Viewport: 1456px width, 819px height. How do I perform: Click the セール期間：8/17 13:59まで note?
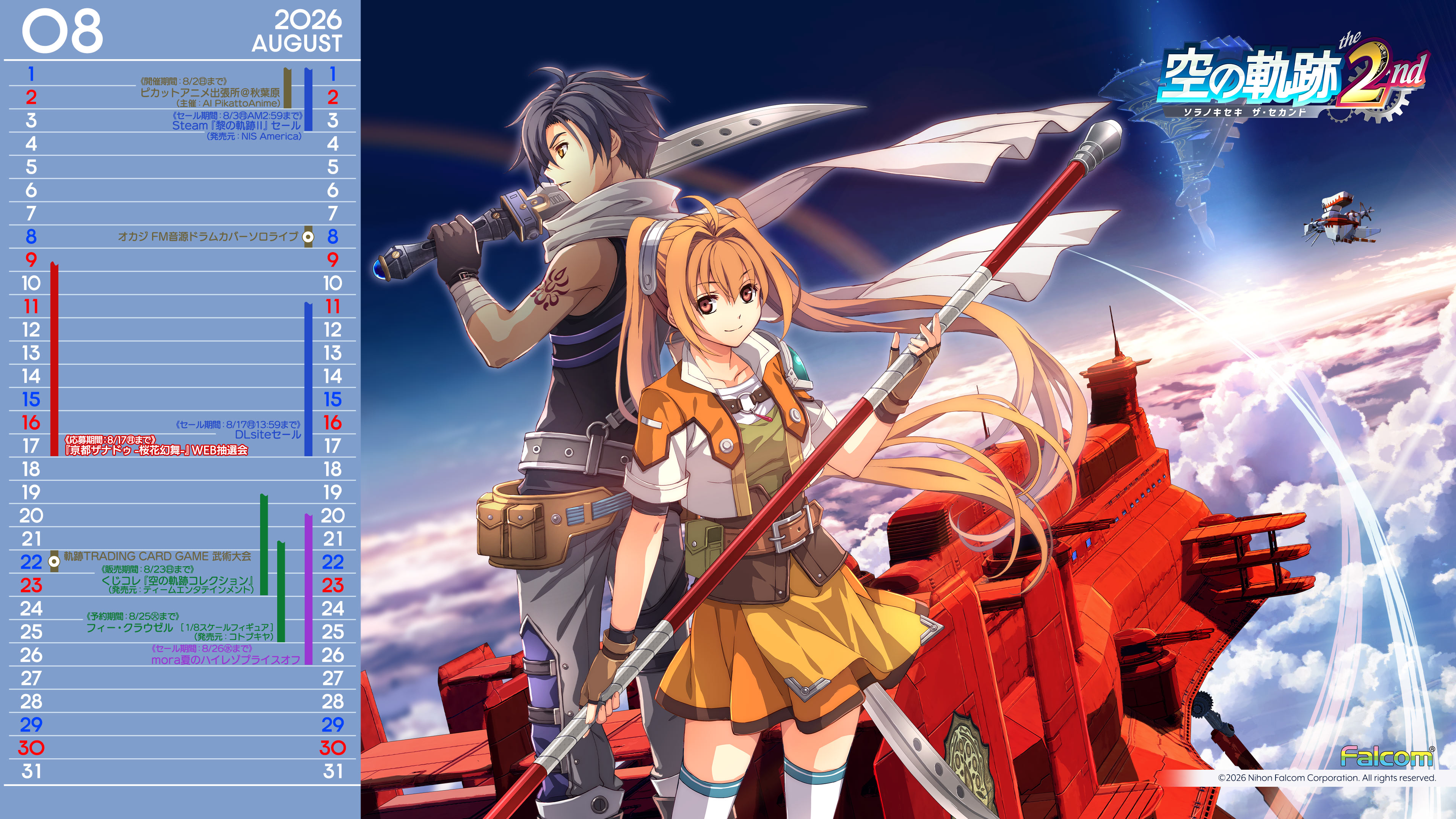(238, 425)
